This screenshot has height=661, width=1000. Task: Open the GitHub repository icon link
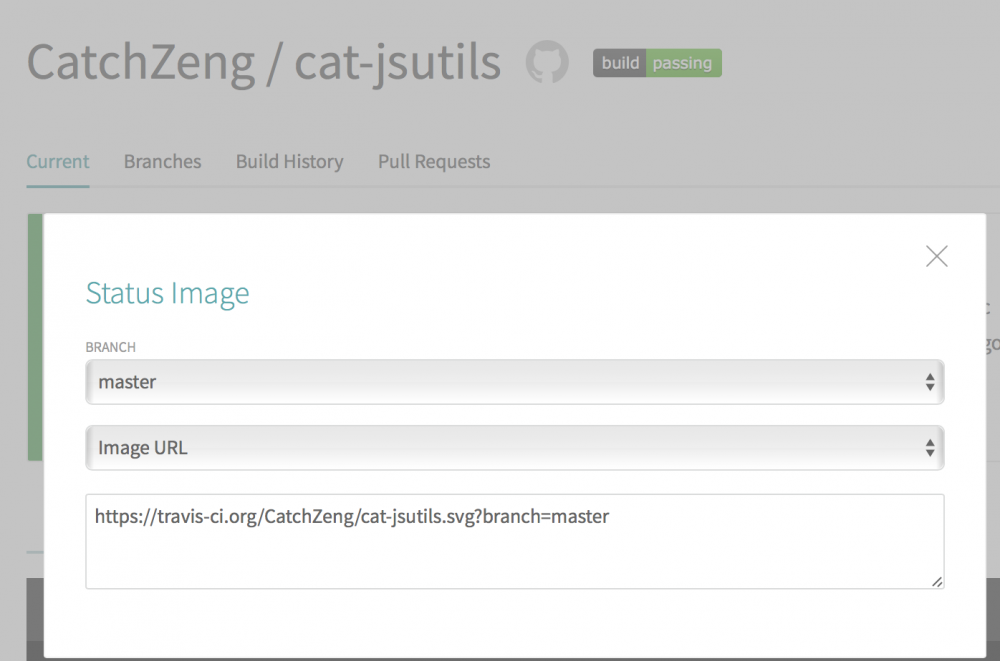point(547,63)
